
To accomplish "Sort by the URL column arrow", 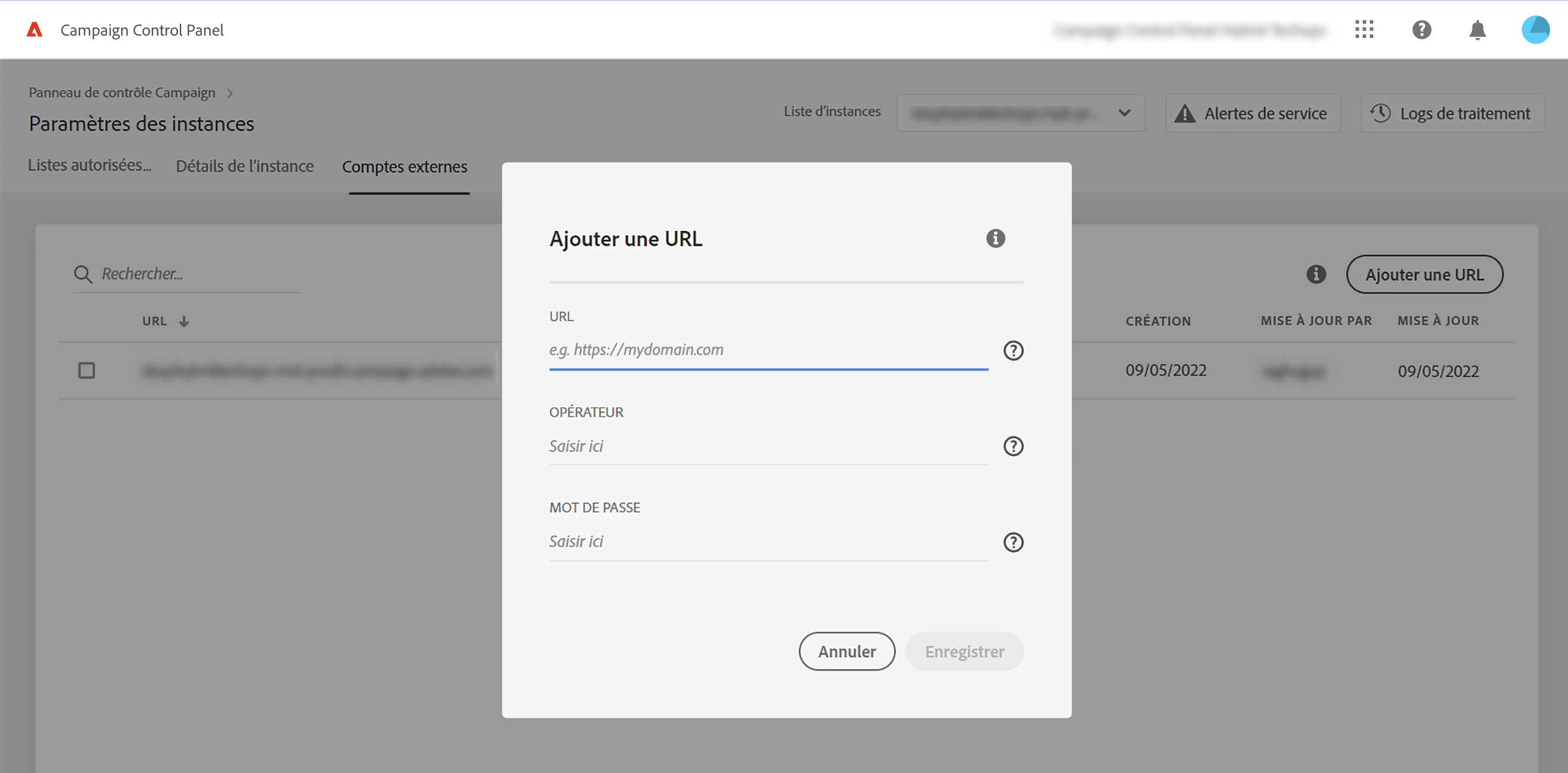I will click(184, 321).
